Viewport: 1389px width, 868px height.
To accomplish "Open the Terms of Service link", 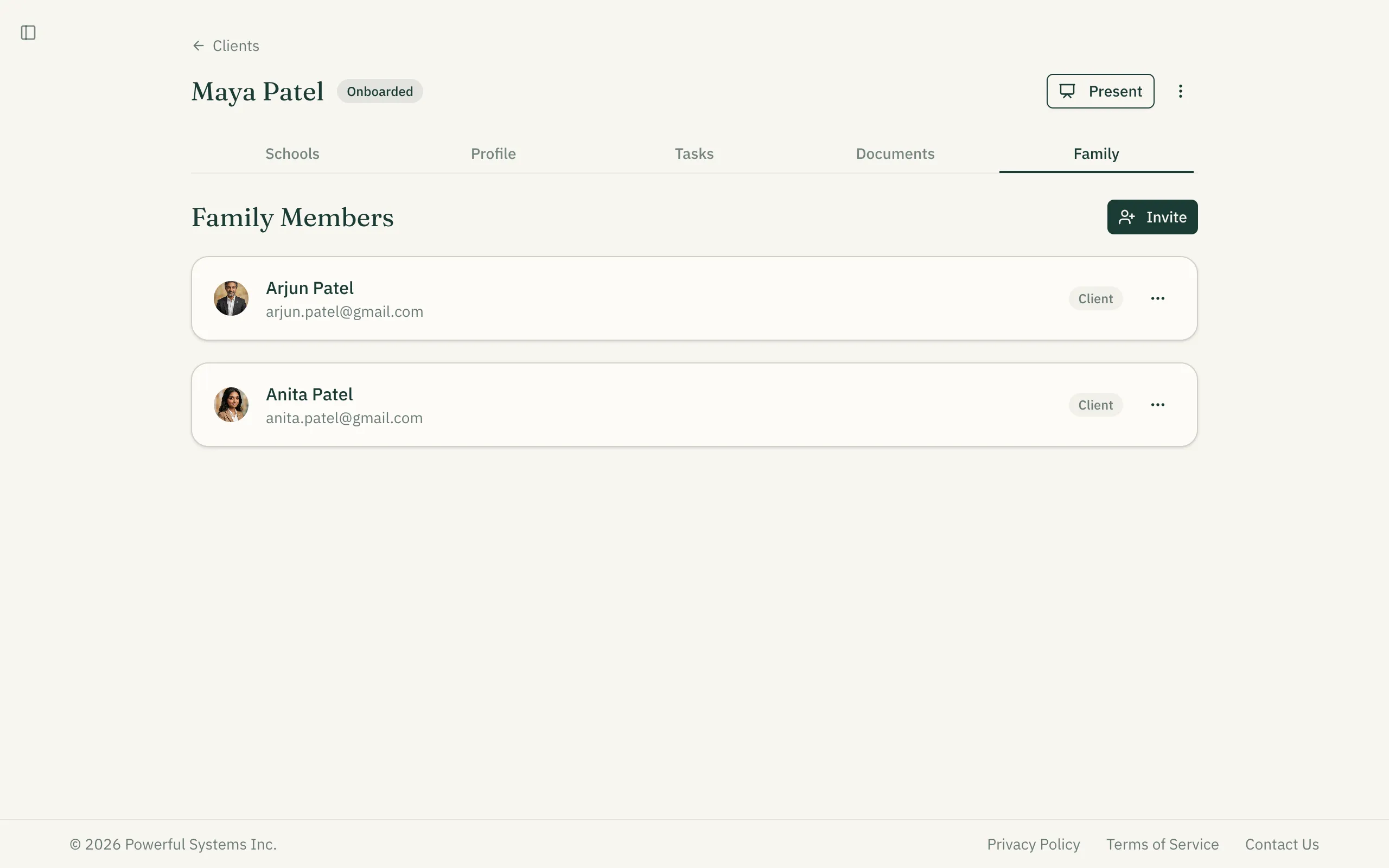I will [x=1162, y=845].
